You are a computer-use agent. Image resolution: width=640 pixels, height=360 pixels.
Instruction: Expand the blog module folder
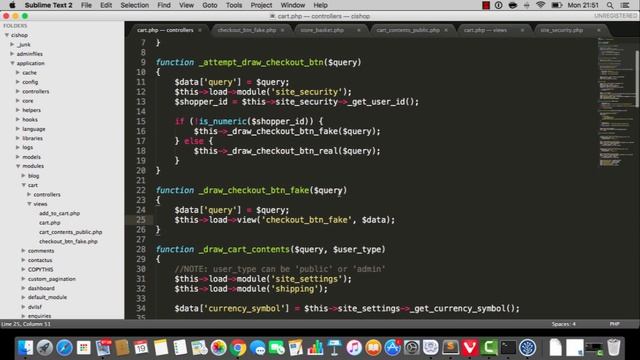coord(24,176)
